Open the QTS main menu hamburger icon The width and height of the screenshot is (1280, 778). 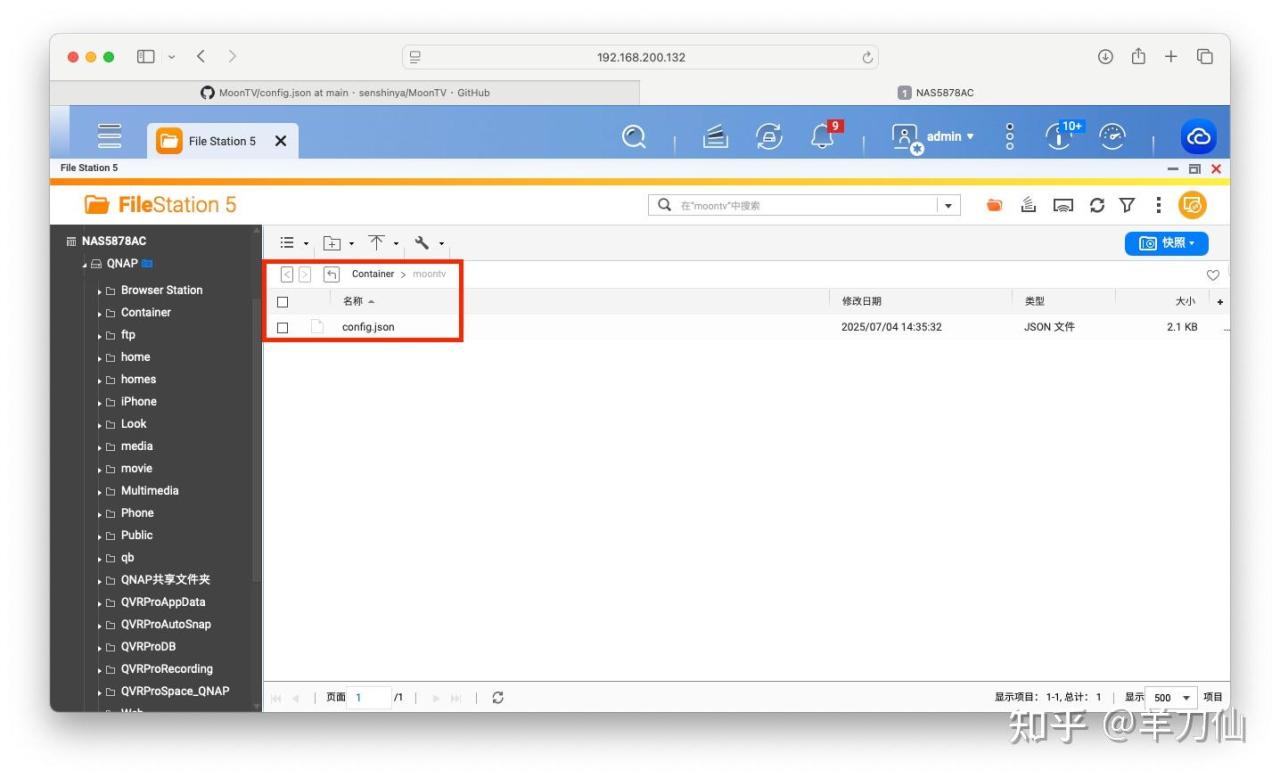coord(109,137)
